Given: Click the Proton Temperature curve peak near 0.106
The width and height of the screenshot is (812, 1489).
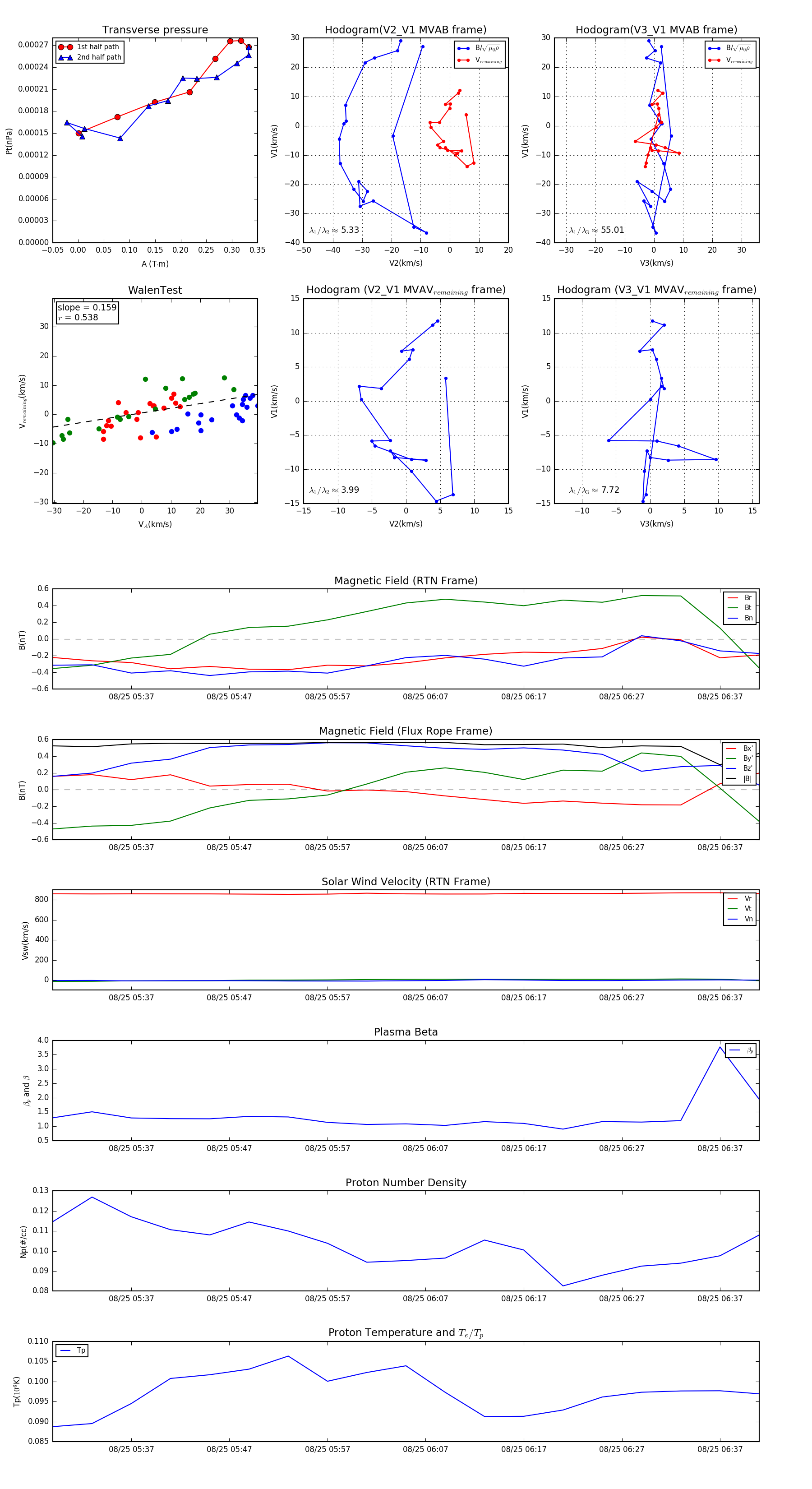Looking at the screenshot, I should 288,1356.
